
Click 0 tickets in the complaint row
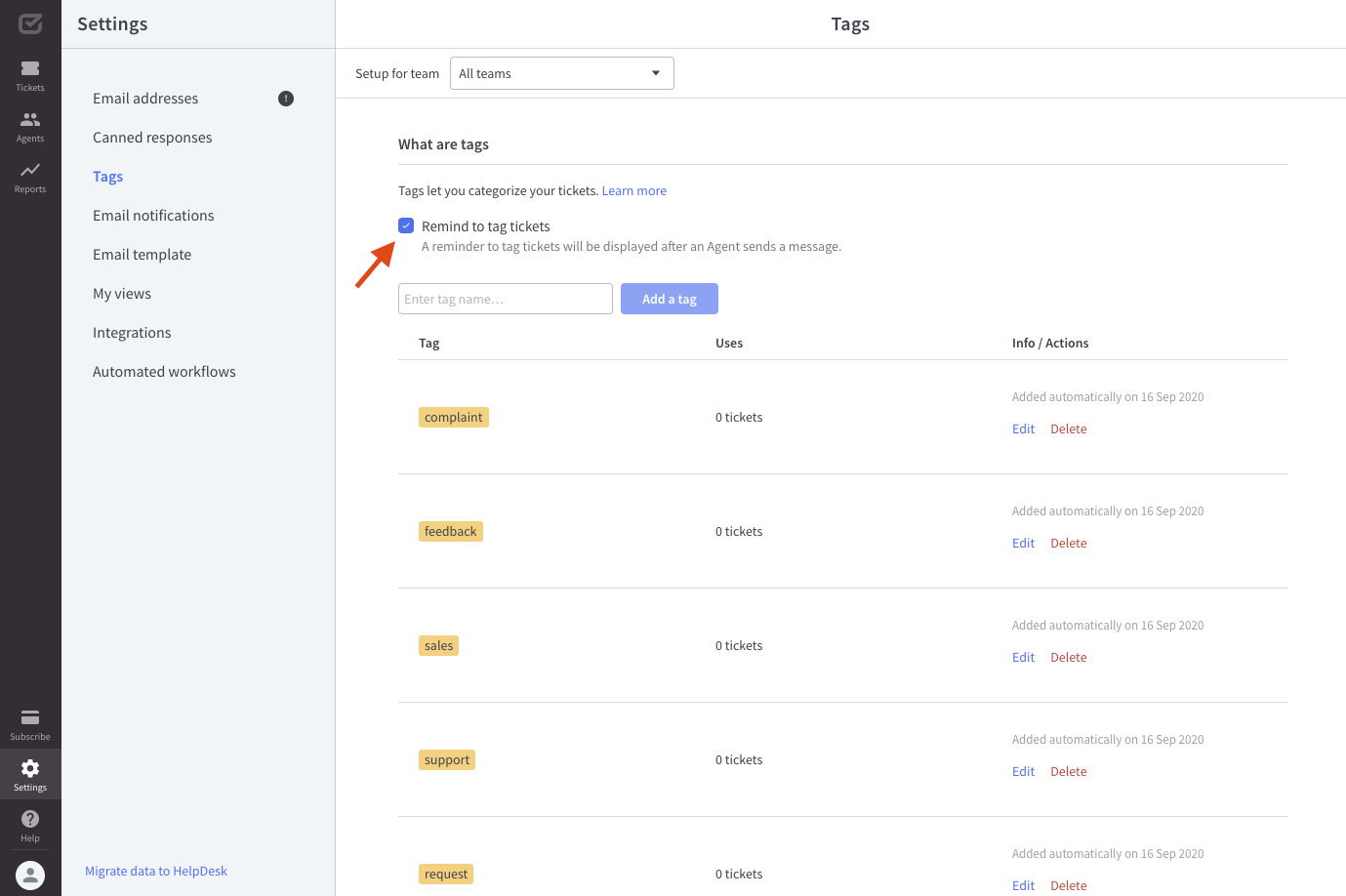(739, 417)
